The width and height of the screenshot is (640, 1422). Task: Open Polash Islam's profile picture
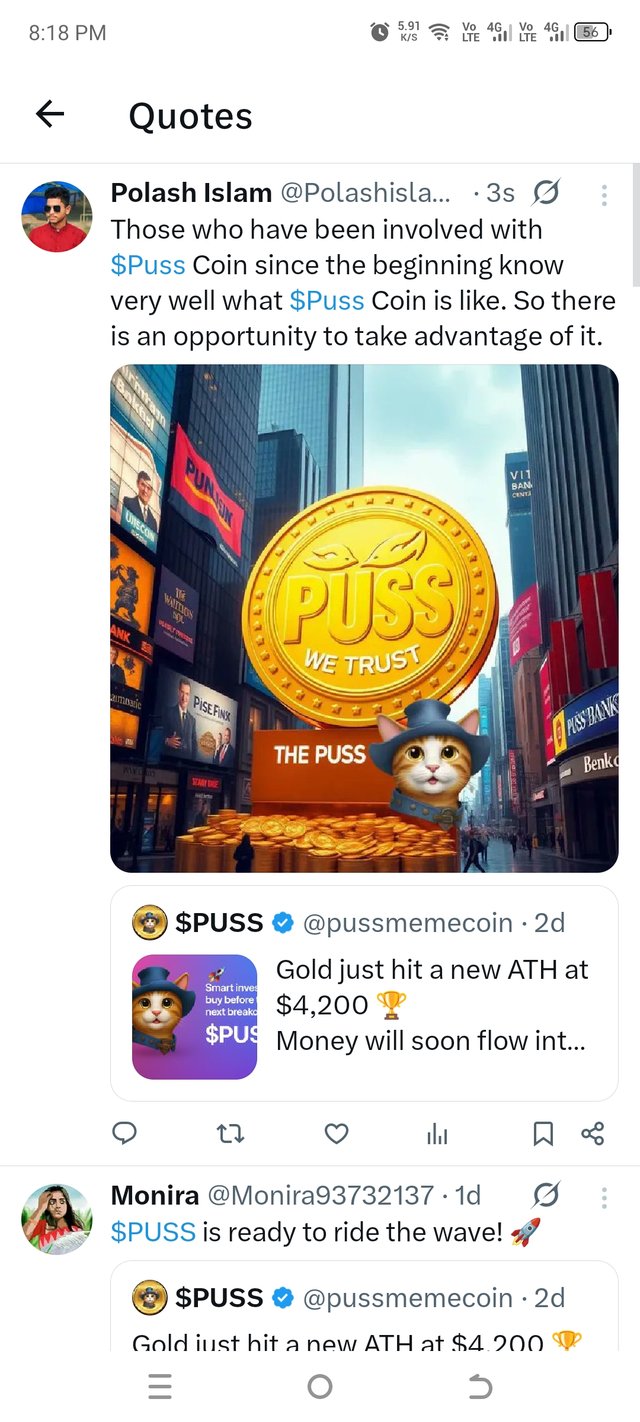tap(56, 216)
